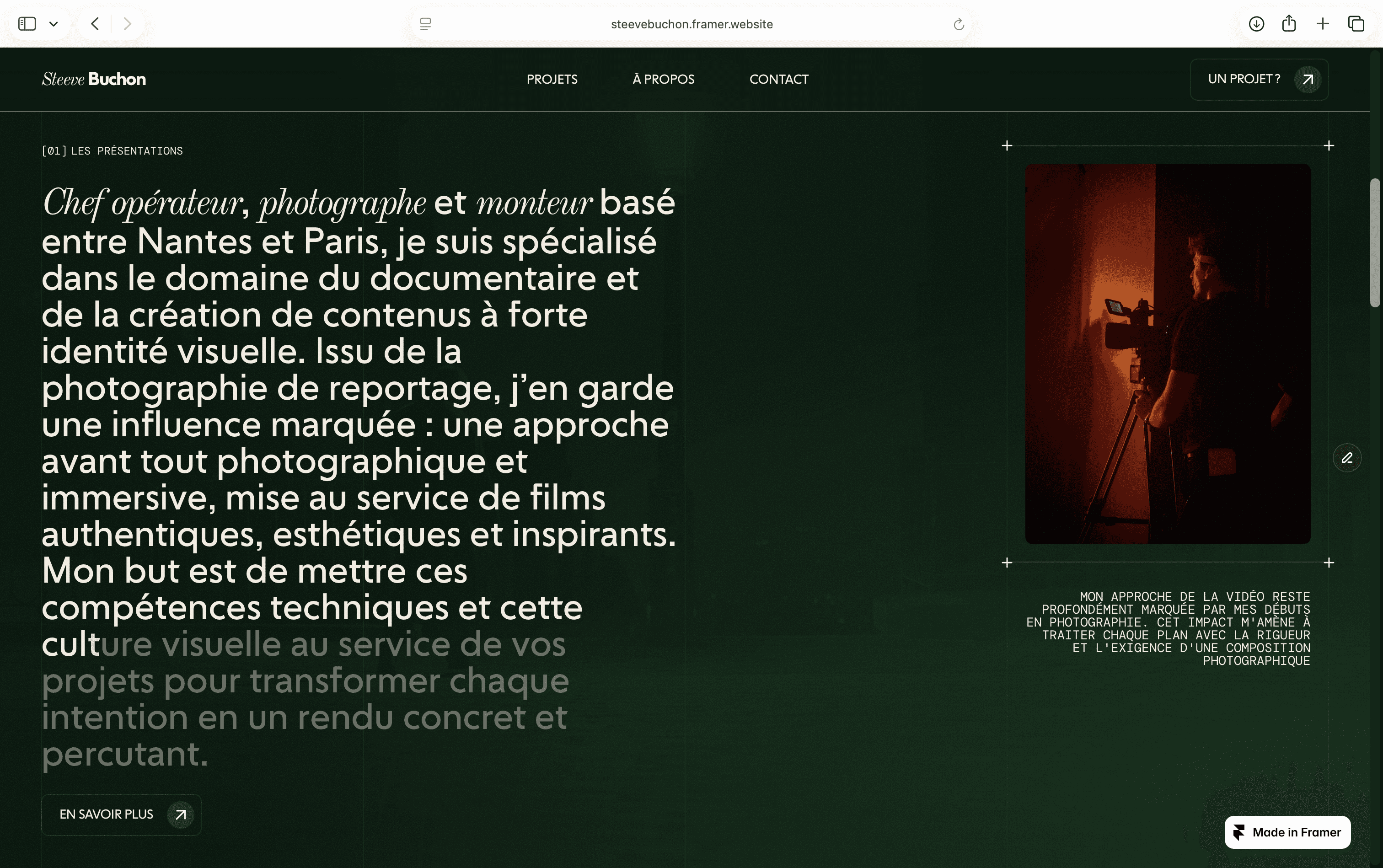Show the downloads icon
1383x868 pixels.
point(1256,23)
